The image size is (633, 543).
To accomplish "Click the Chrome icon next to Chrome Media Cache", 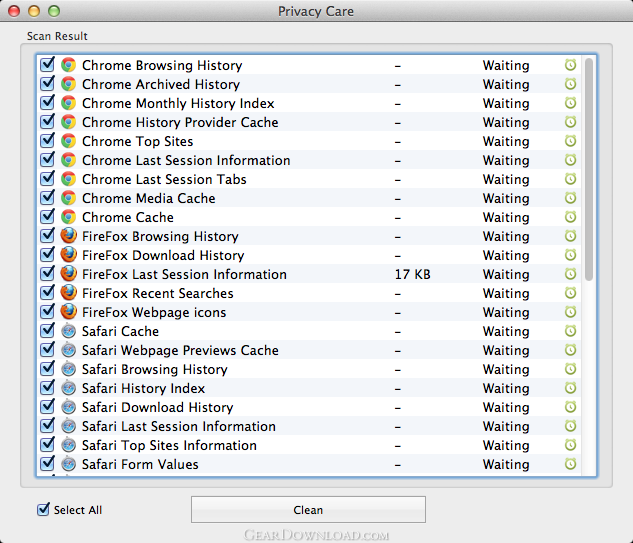I will click(x=69, y=198).
